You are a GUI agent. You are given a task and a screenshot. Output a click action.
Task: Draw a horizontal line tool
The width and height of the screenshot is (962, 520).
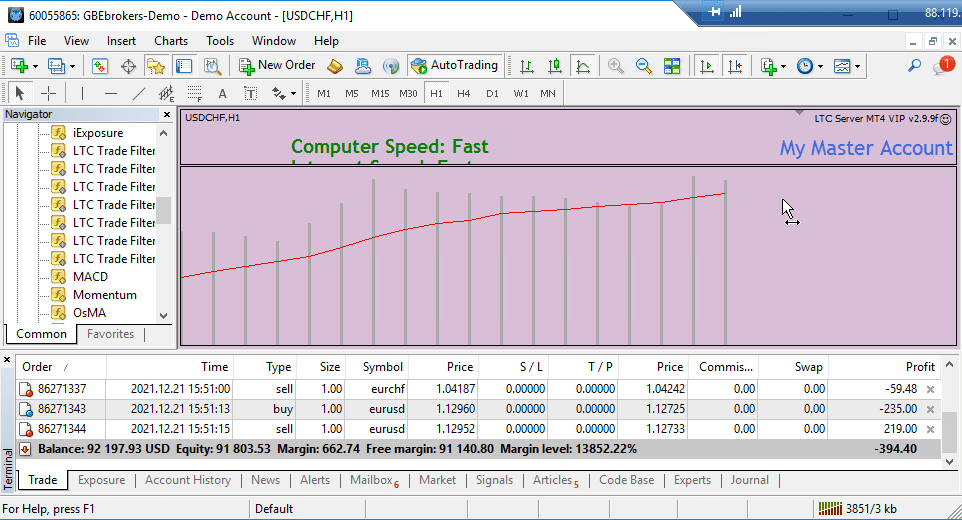pos(110,93)
